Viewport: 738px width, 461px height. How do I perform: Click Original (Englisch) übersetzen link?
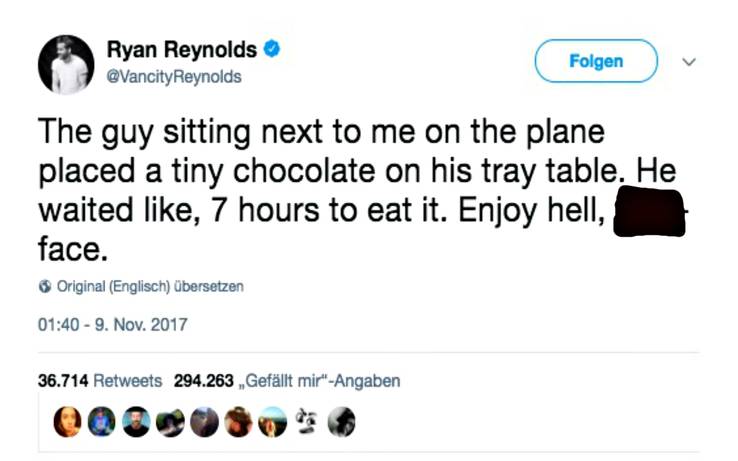[149, 287]
